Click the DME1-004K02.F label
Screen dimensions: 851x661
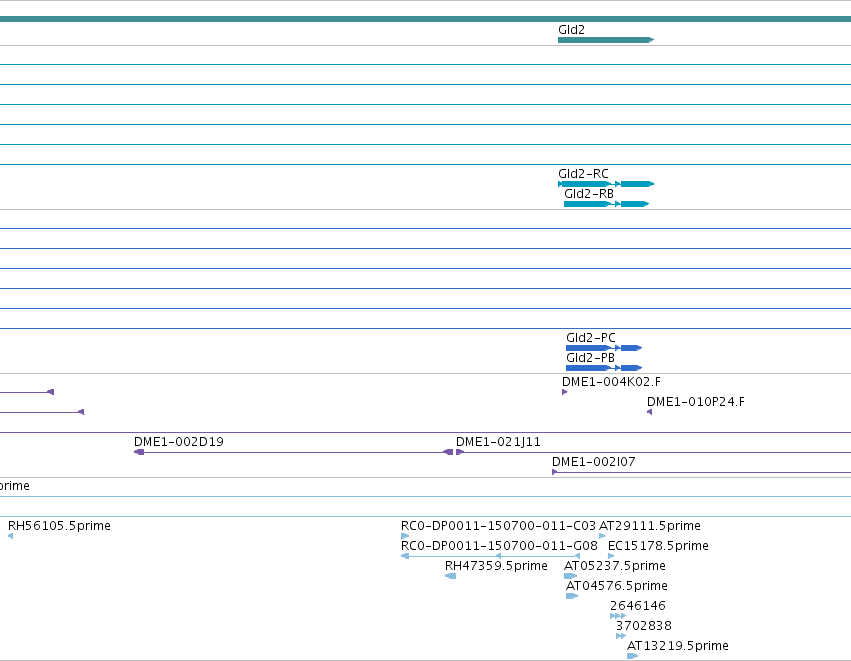coord(611,382)
